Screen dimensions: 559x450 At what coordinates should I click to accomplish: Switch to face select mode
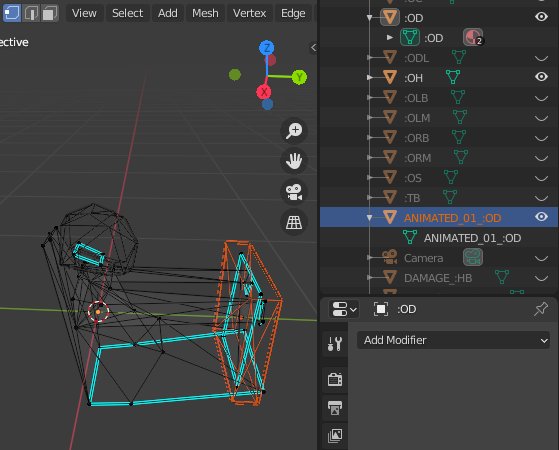(50, 13)
